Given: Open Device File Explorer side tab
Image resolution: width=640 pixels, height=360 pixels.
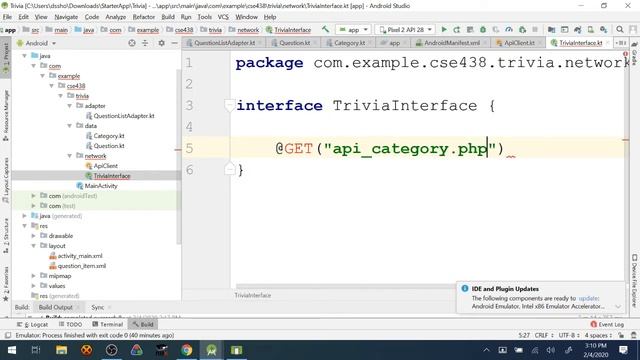Looking at the screenshot, I should 634,281.
